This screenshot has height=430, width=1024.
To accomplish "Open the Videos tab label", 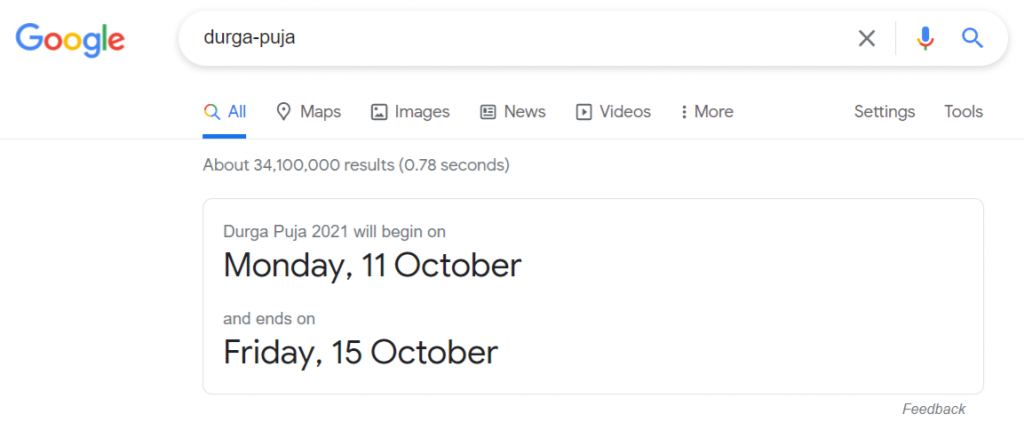I will click(x=625, y=112).
